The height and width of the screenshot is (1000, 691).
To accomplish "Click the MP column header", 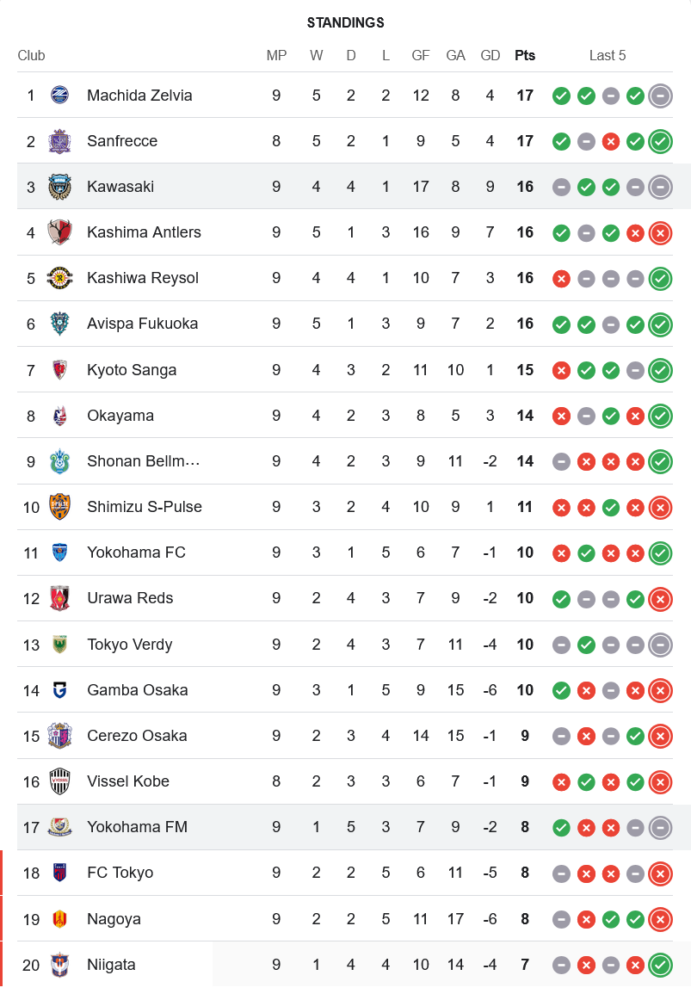I will (x=276, y=56).
